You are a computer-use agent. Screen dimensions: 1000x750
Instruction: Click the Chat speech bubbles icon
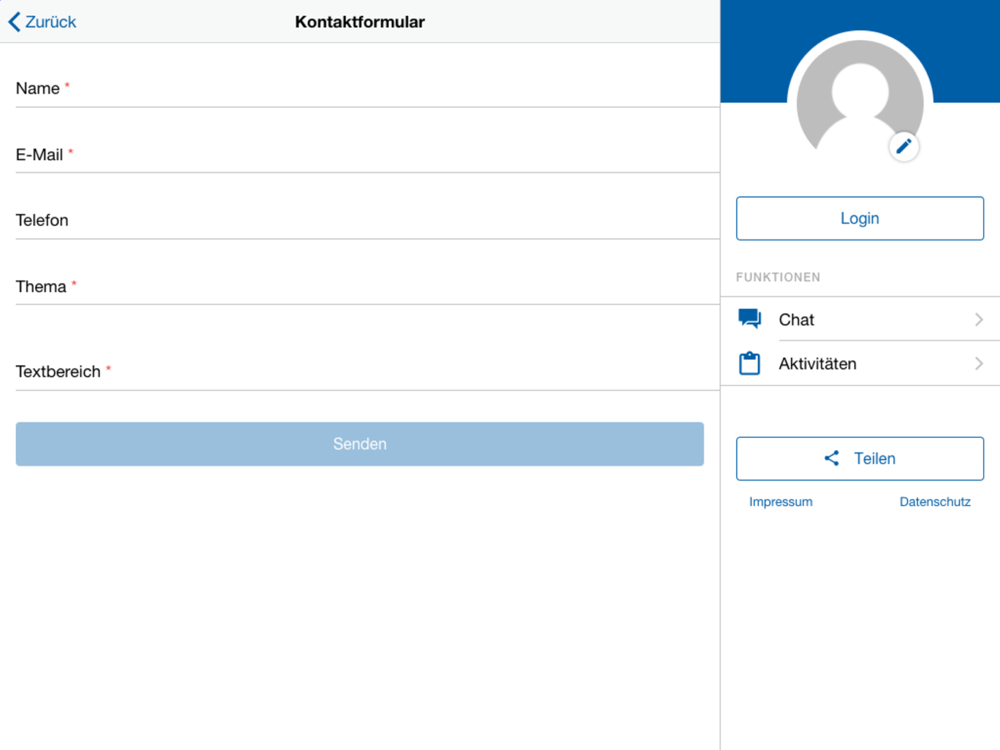(x=749, y=318)
